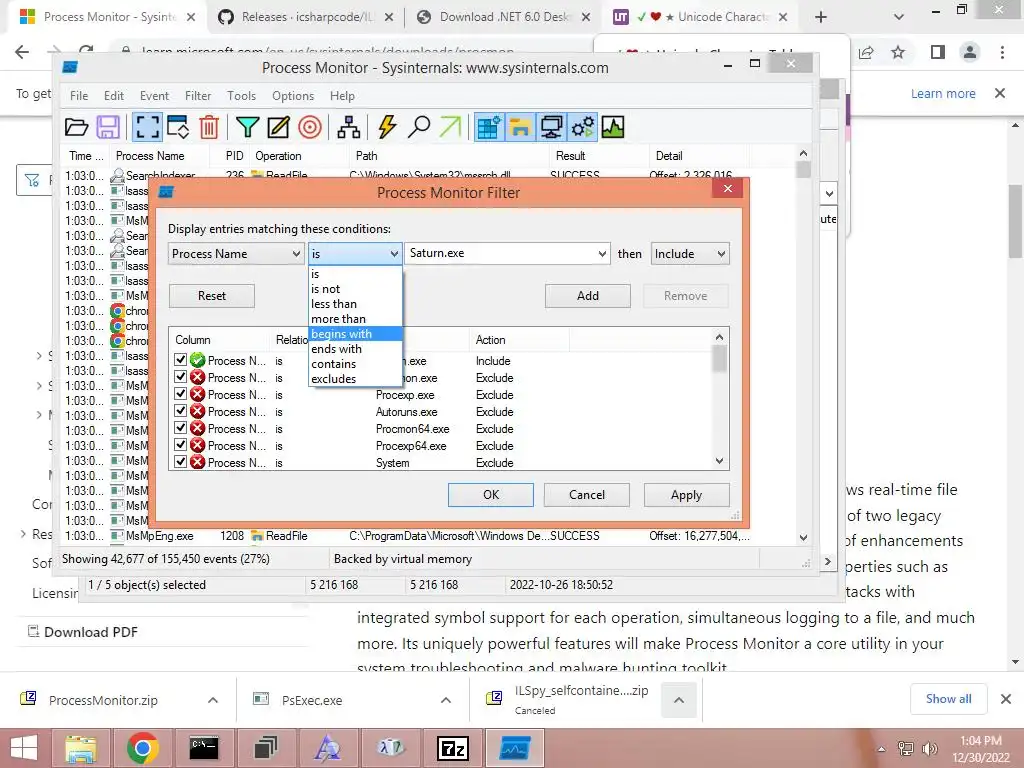Image resolution: width=1024 pixels, height=768 pixels.
Task: Click the Chrome profile avatar icon
Action: click(970, 52)
